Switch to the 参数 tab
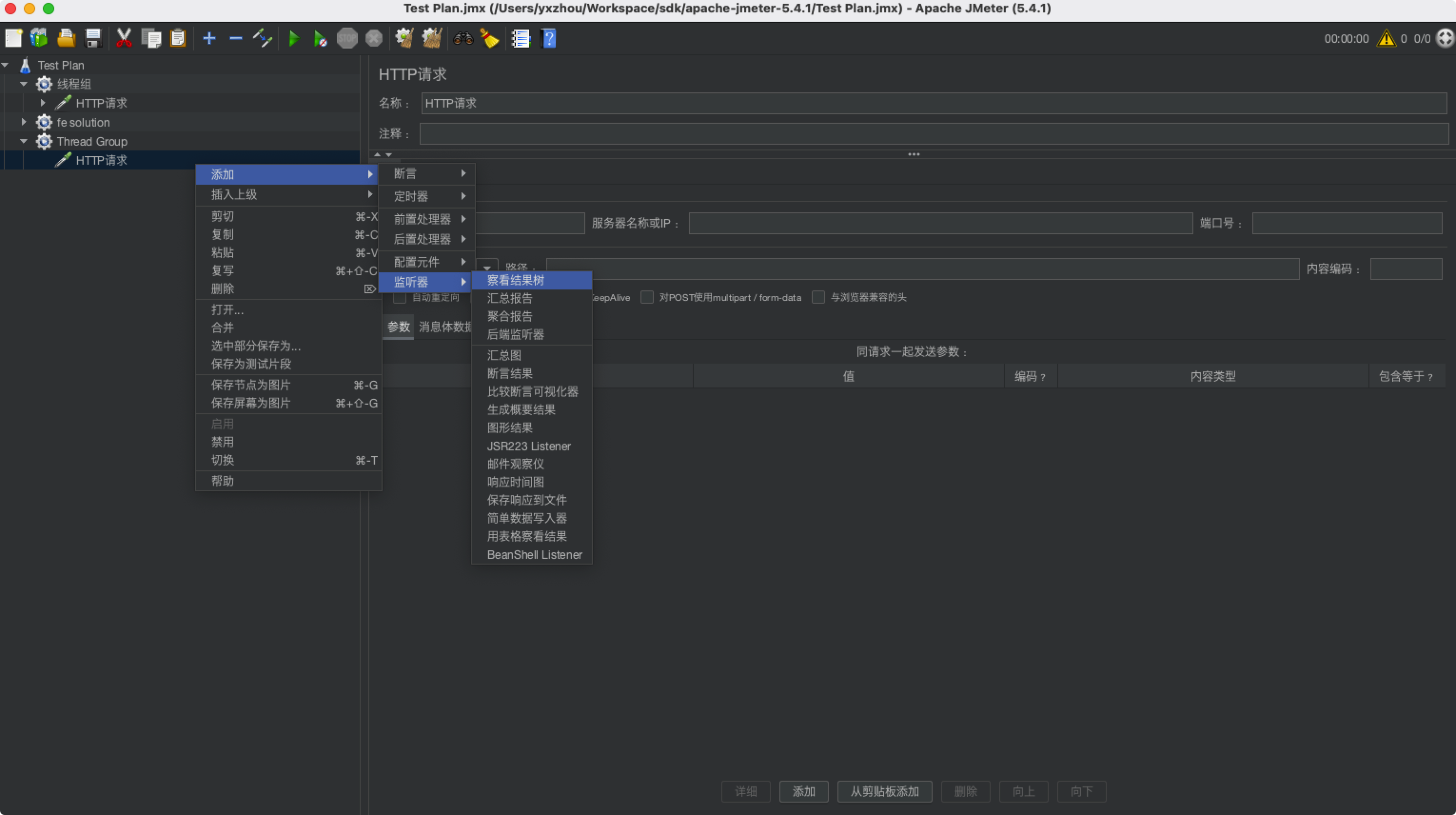 pos(398,327)
